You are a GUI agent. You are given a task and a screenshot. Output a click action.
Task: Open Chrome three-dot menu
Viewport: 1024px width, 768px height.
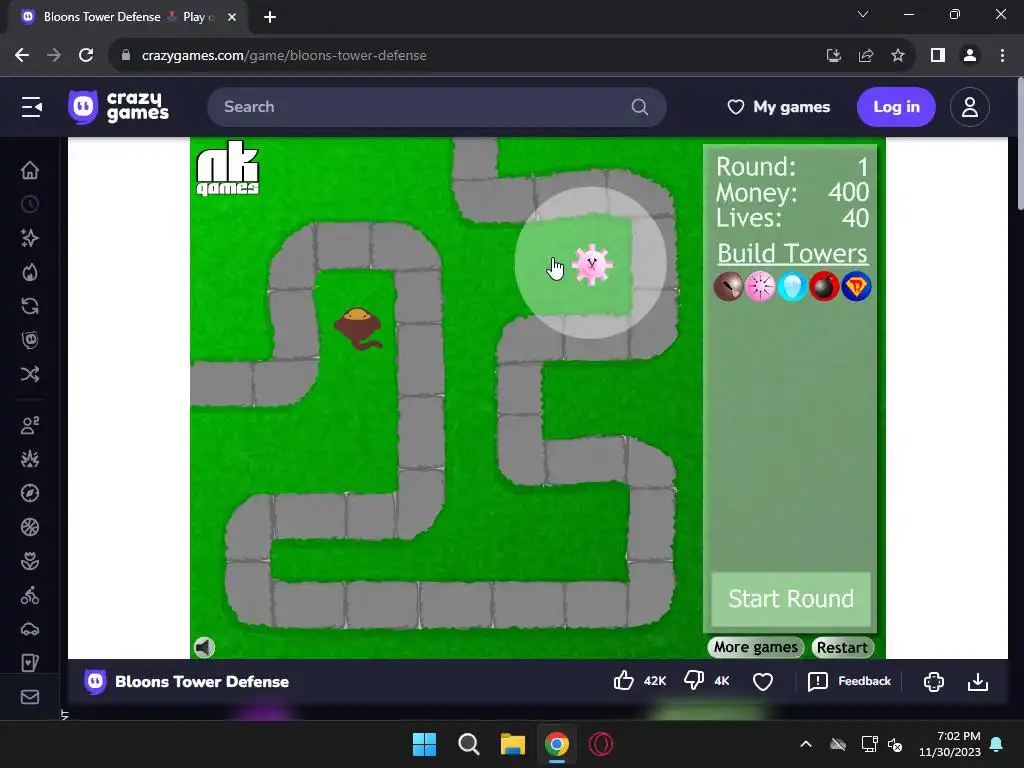click(1002, 56)
